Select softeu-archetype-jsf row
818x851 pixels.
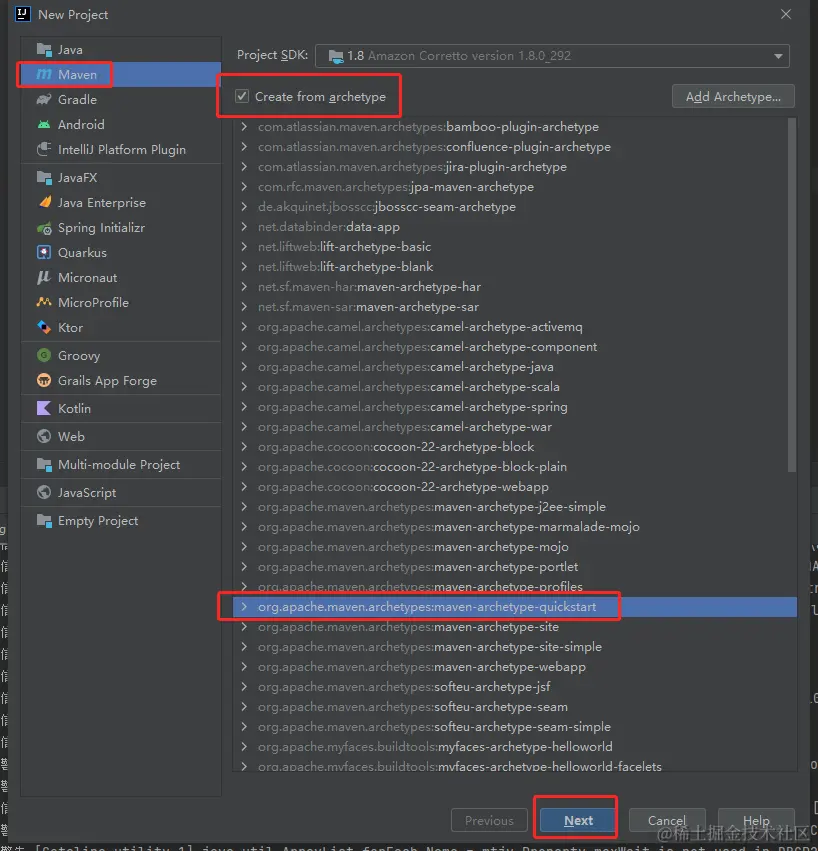coord(515,687)
